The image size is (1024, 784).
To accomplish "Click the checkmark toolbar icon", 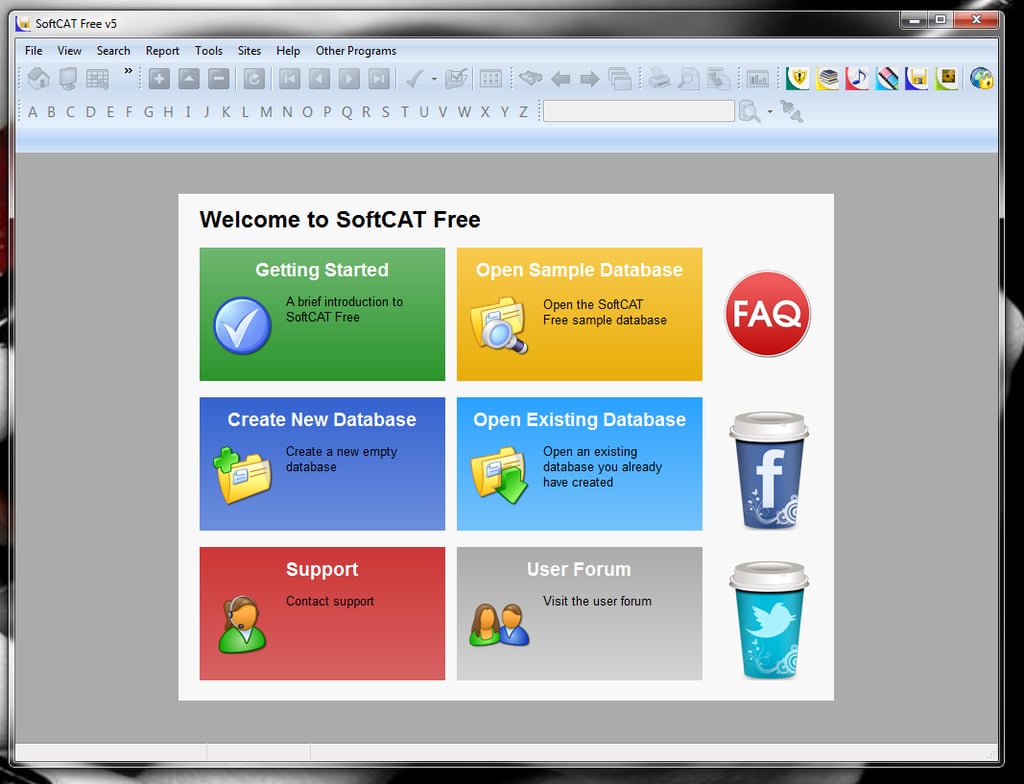I will pos(414,79).
